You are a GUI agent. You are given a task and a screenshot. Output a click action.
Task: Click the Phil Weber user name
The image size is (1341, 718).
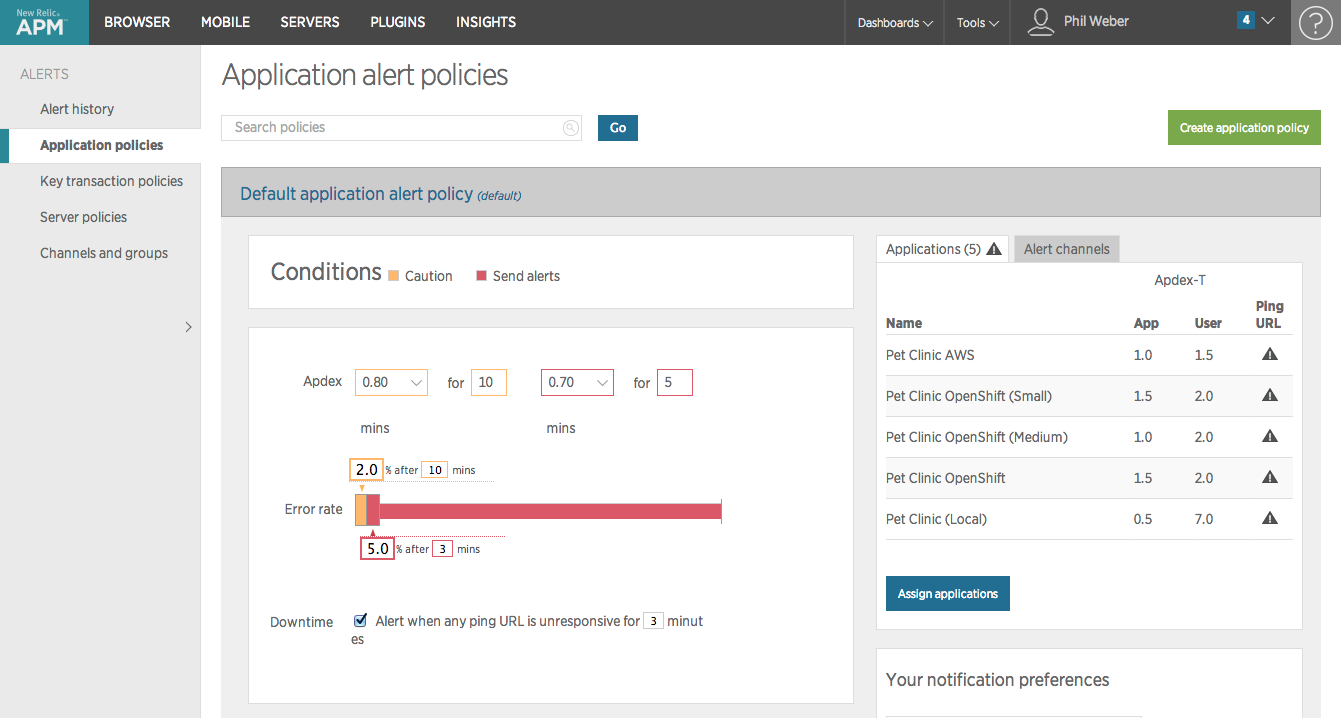point(1096,21)
